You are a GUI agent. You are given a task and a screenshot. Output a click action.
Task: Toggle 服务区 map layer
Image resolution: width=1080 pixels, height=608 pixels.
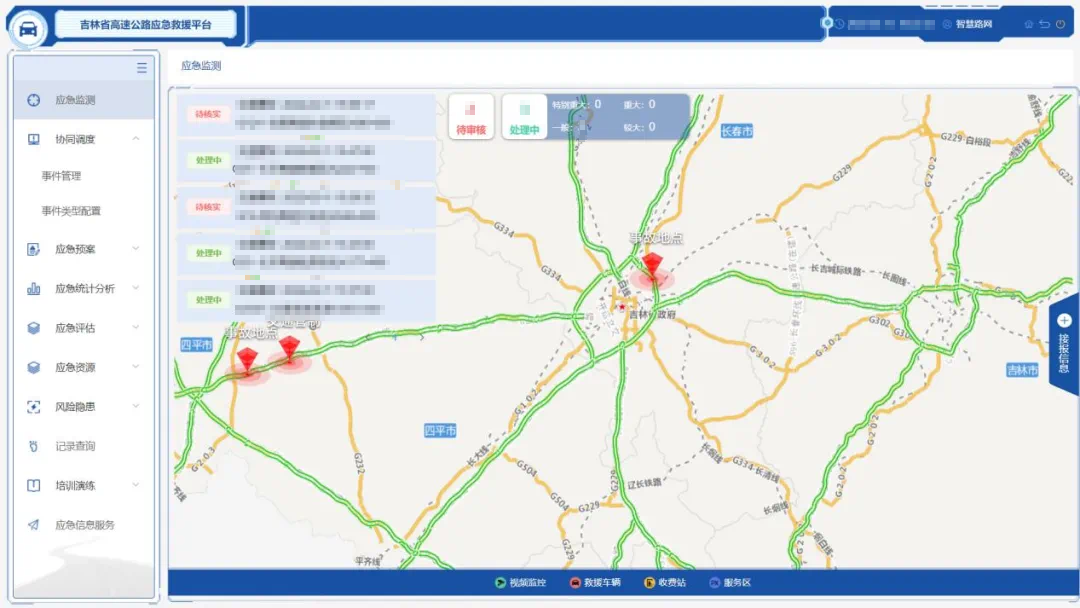pyautogui.click(x=714, y=582)
